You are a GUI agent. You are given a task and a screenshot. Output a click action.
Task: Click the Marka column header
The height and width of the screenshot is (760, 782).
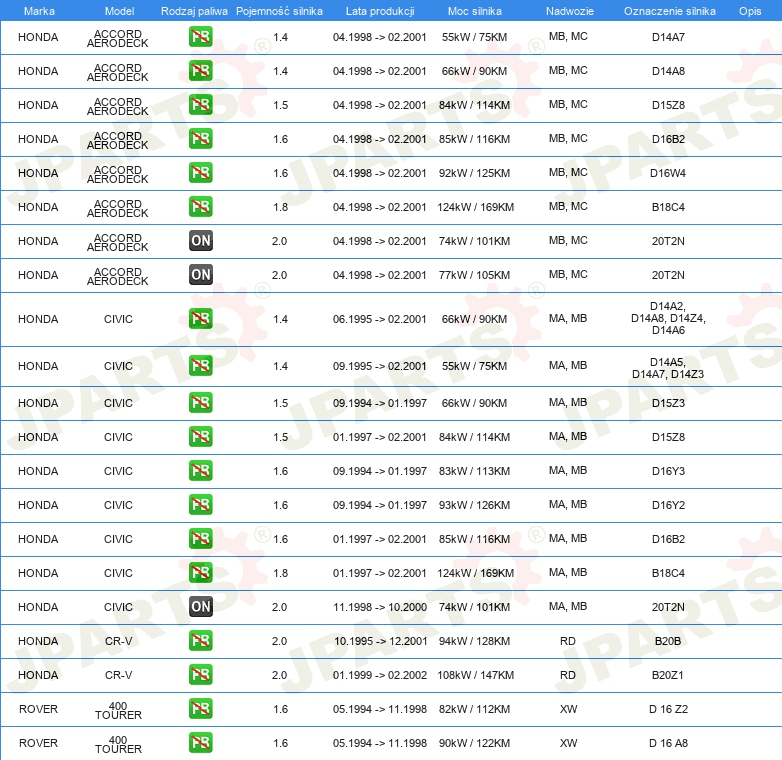(39, 11)
